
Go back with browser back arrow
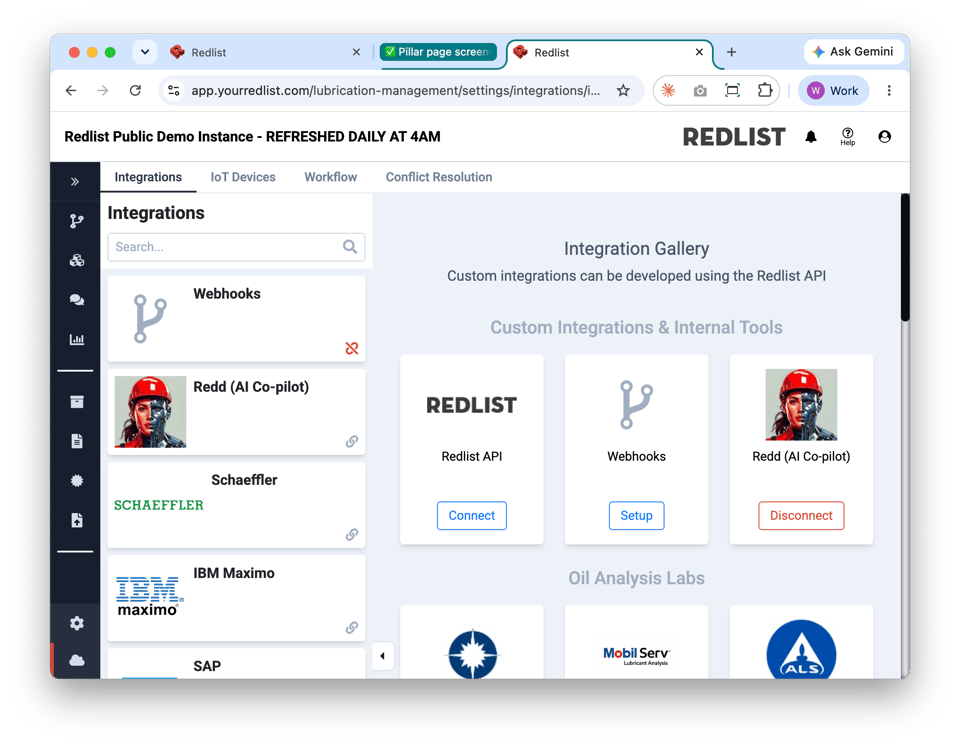71,91
